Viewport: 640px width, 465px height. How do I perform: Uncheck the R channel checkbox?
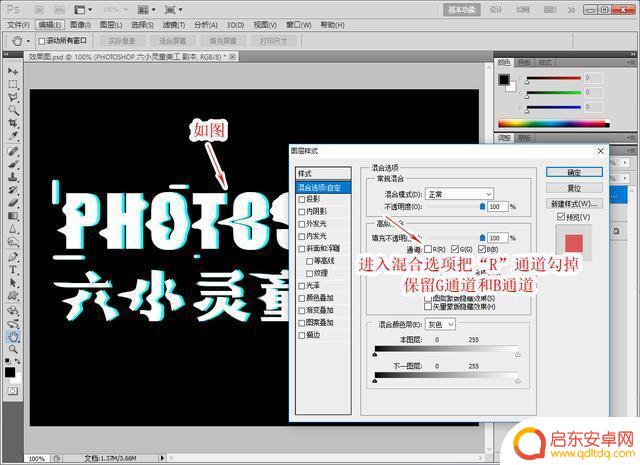coord(428,249)
